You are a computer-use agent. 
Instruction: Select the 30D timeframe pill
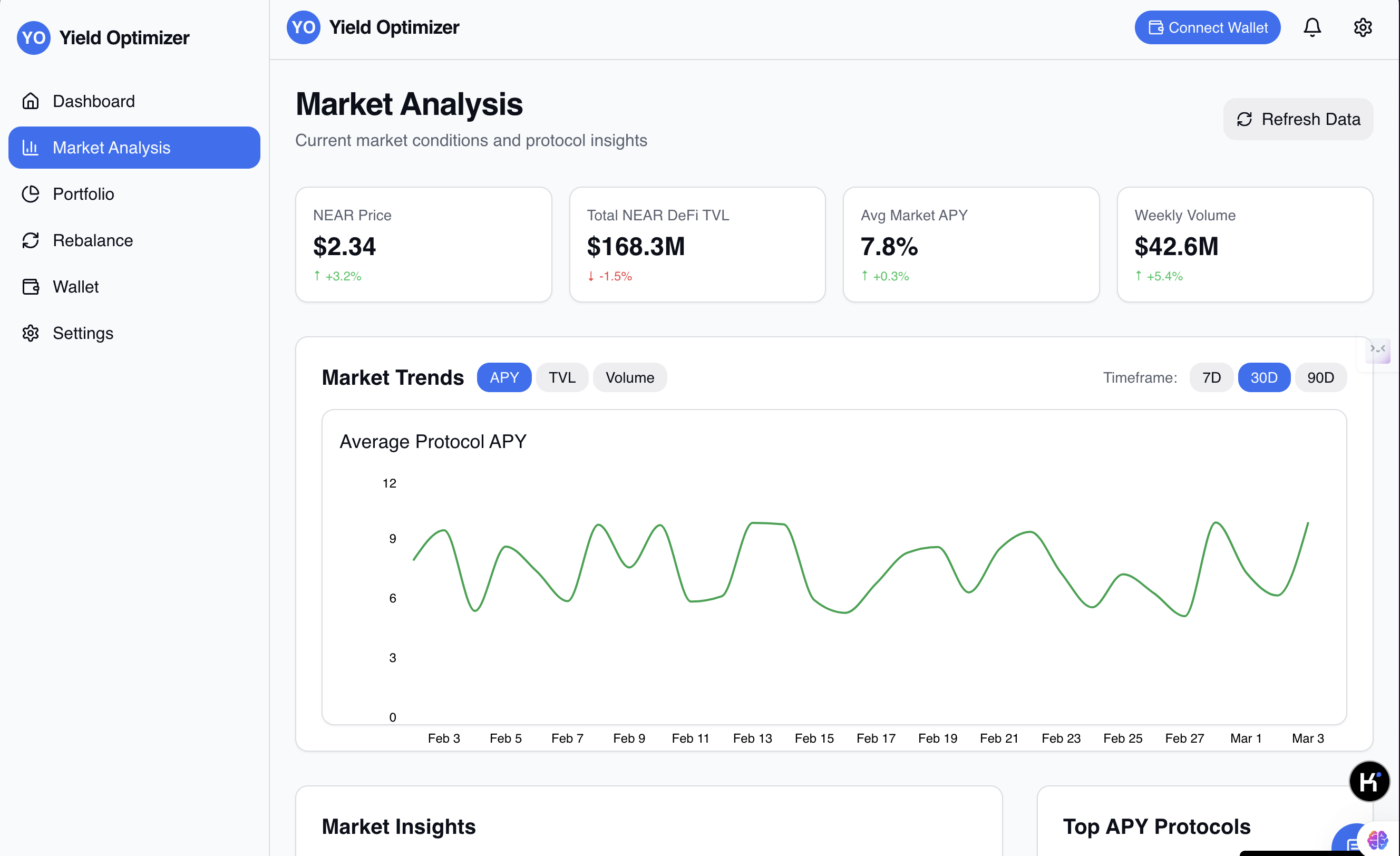pos(1263,378)
